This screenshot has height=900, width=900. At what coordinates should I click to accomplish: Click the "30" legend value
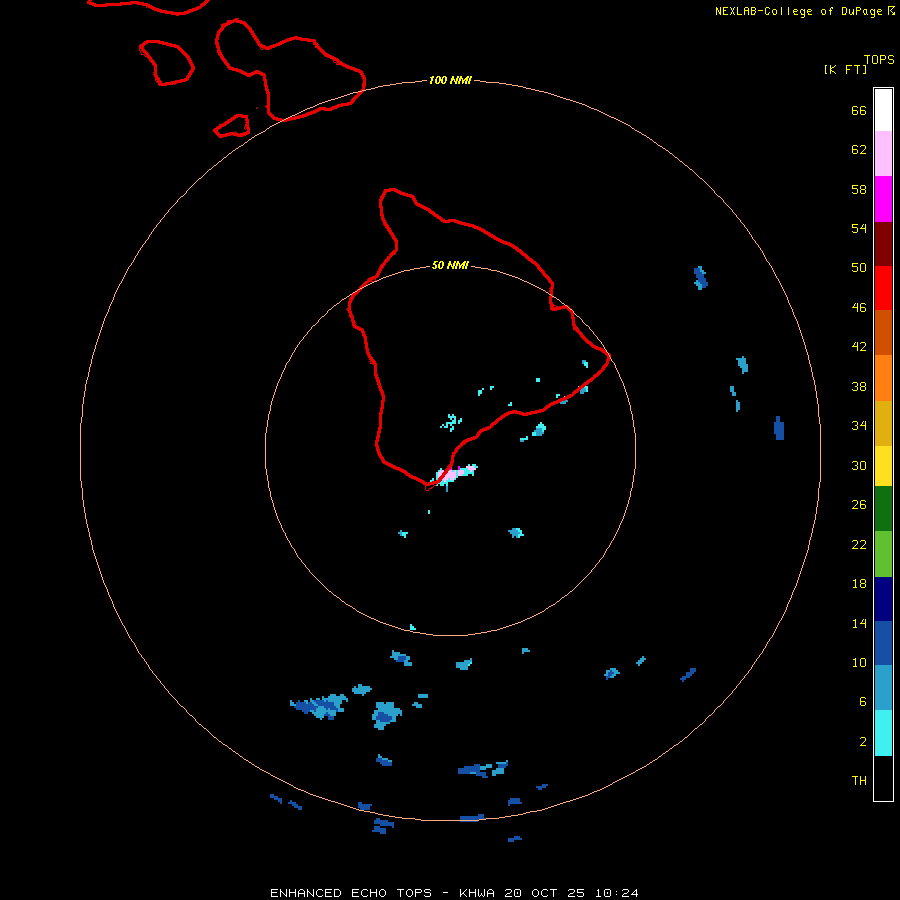pyautogui.click(x=859, y=465)
